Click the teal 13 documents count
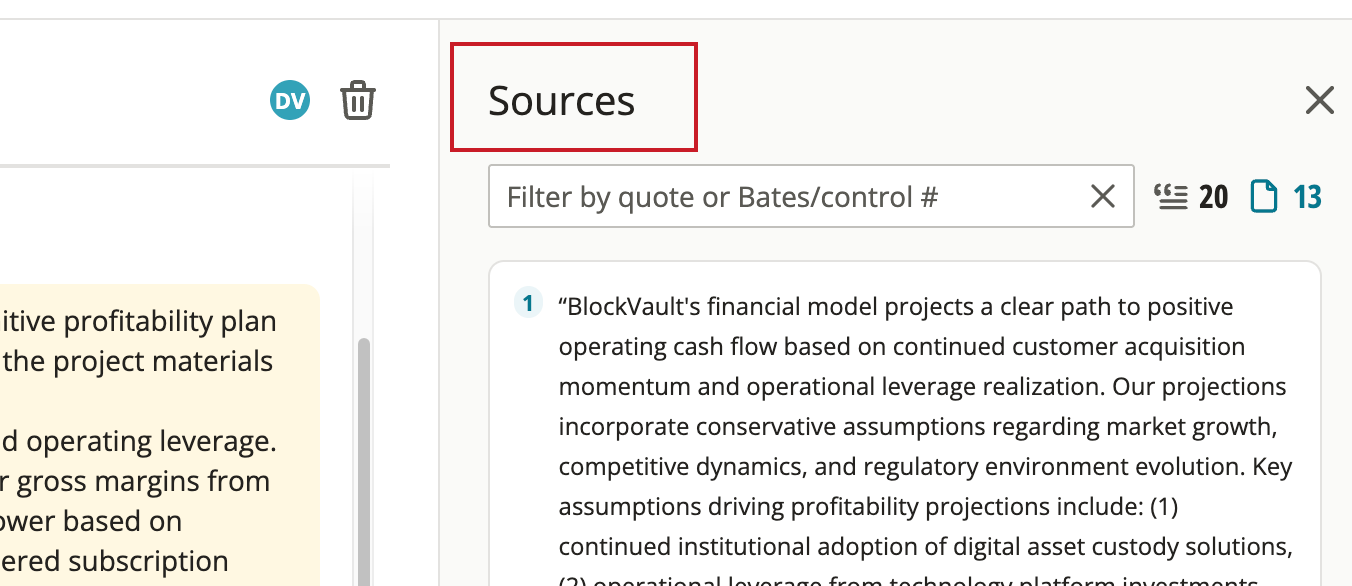1352x586 pixels. click(1307, 197)
